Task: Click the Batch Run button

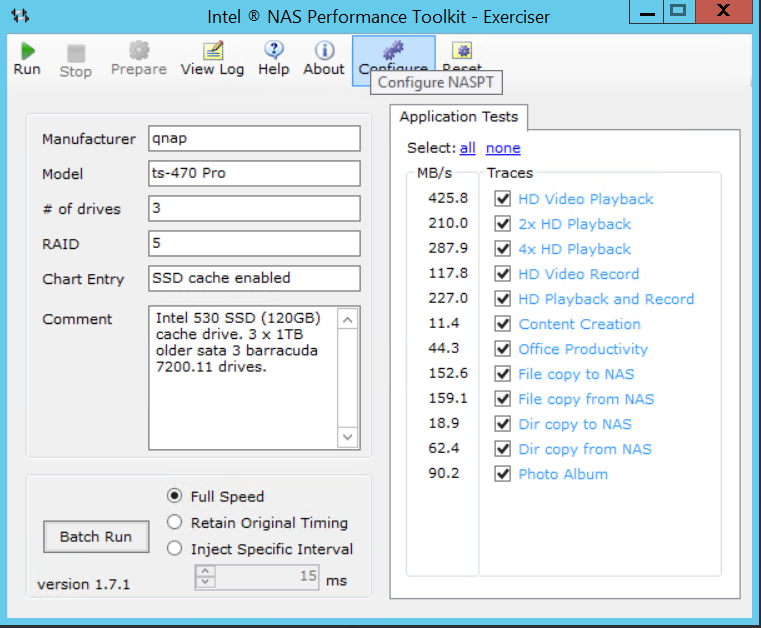Action: (96, 536)
